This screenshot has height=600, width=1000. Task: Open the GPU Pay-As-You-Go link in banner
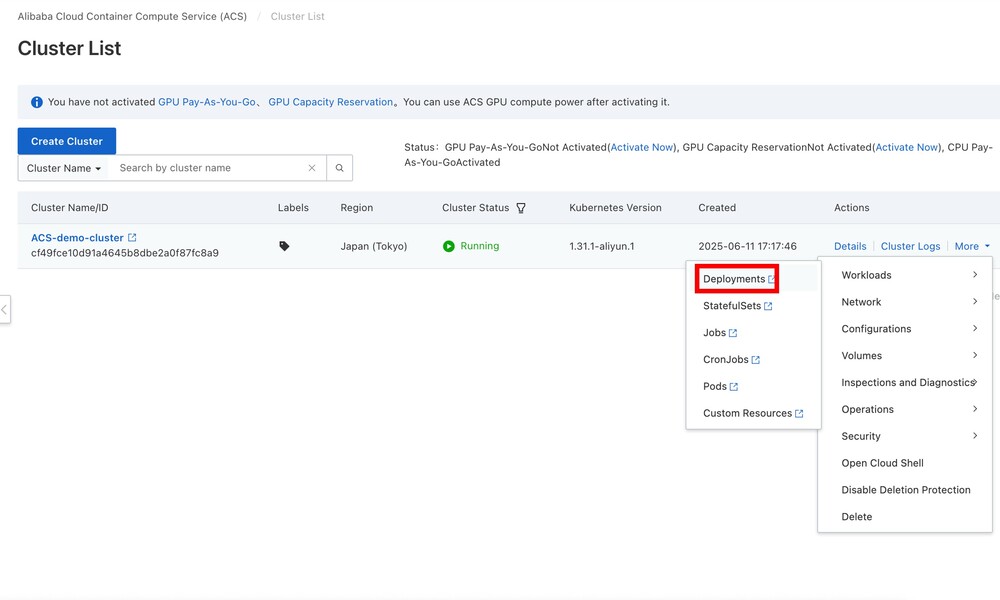click(x=206, y=102)
